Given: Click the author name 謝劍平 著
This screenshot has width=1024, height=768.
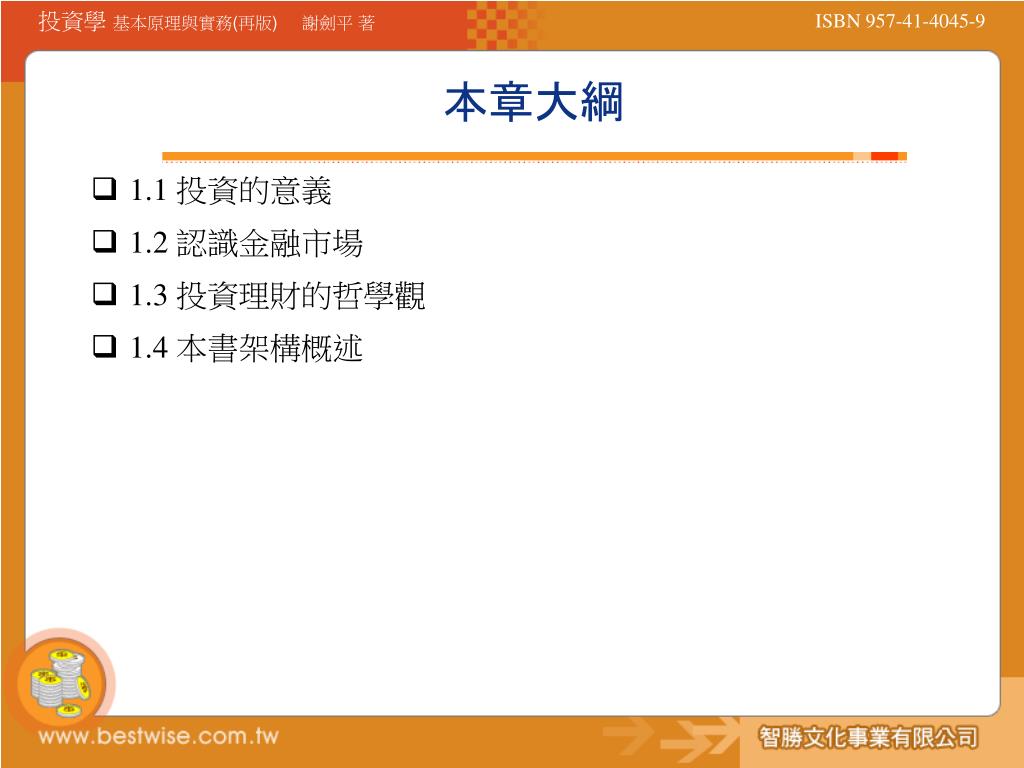Looking at the screenshot, I should pos(338,23).
